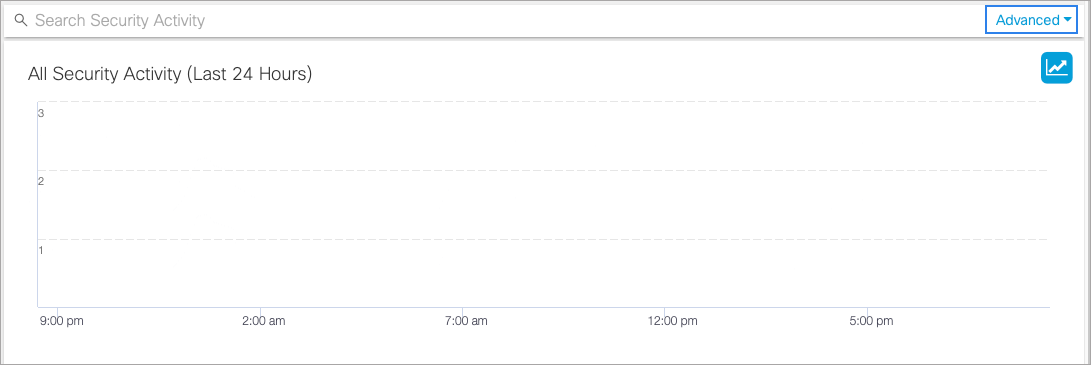The image size is (1091, 365).
Task: Click the top dashed gridline at level 3
Action: [543, 102]
